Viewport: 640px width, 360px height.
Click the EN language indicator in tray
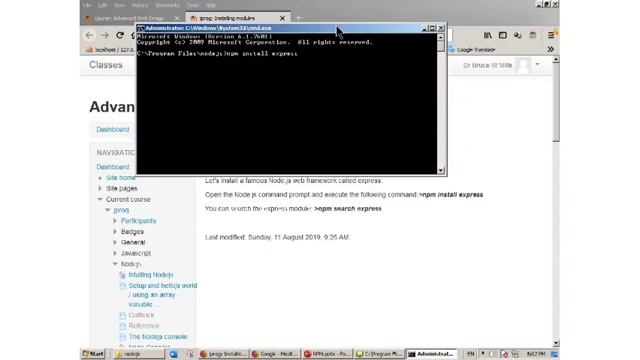pyautogui.click(x=470, y=354)
